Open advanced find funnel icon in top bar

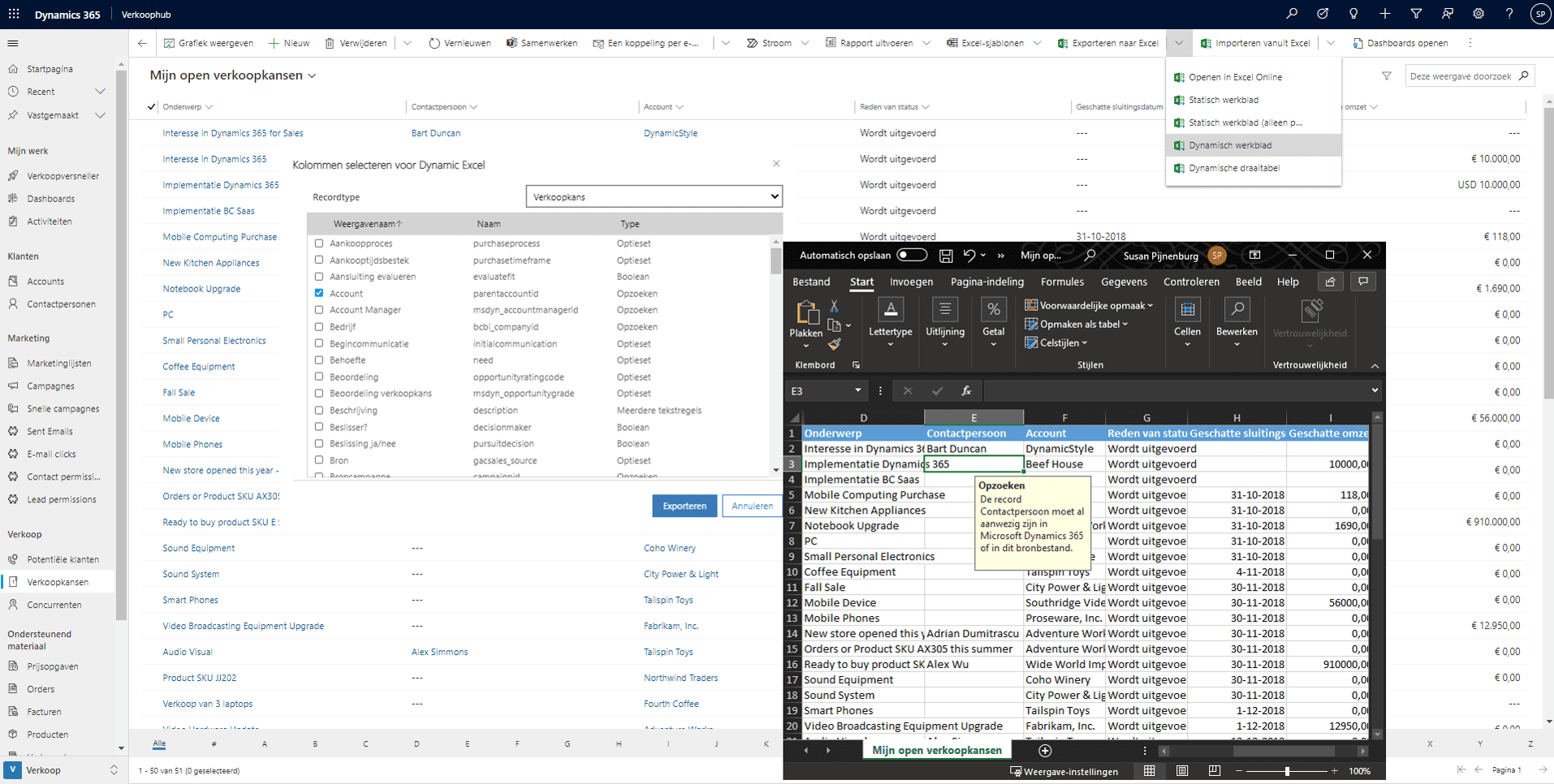pos(1416,14)
